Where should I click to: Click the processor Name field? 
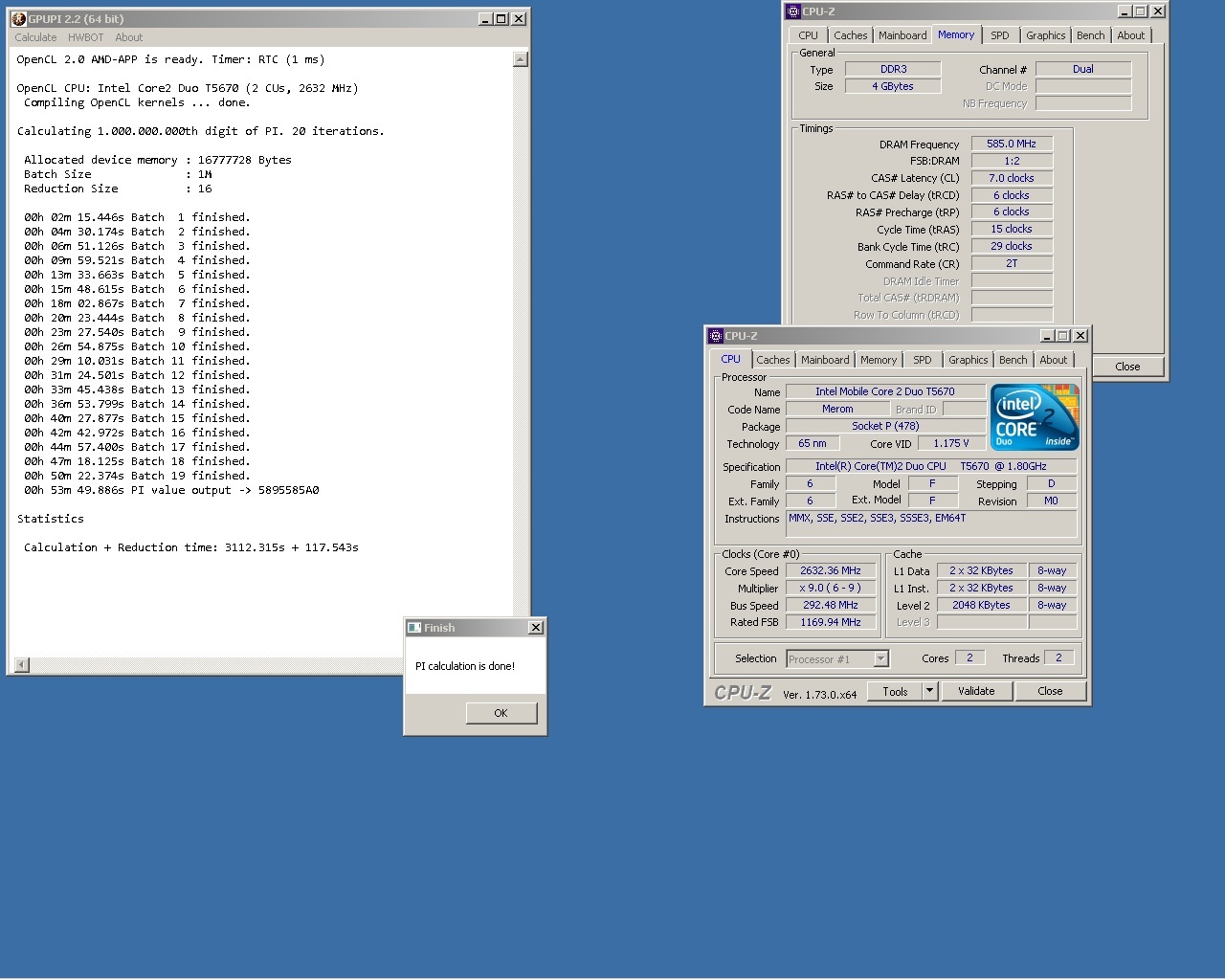885,391
